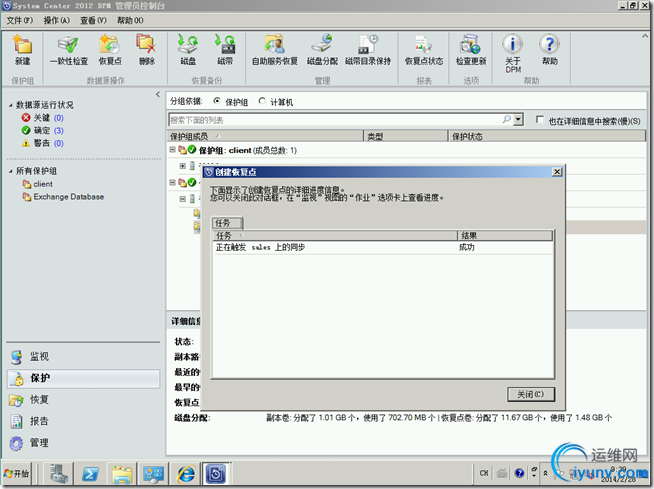Viewport: 654px width, 489px height.
Task: Open 关于 DPM about icon
Action: (513, 53)
